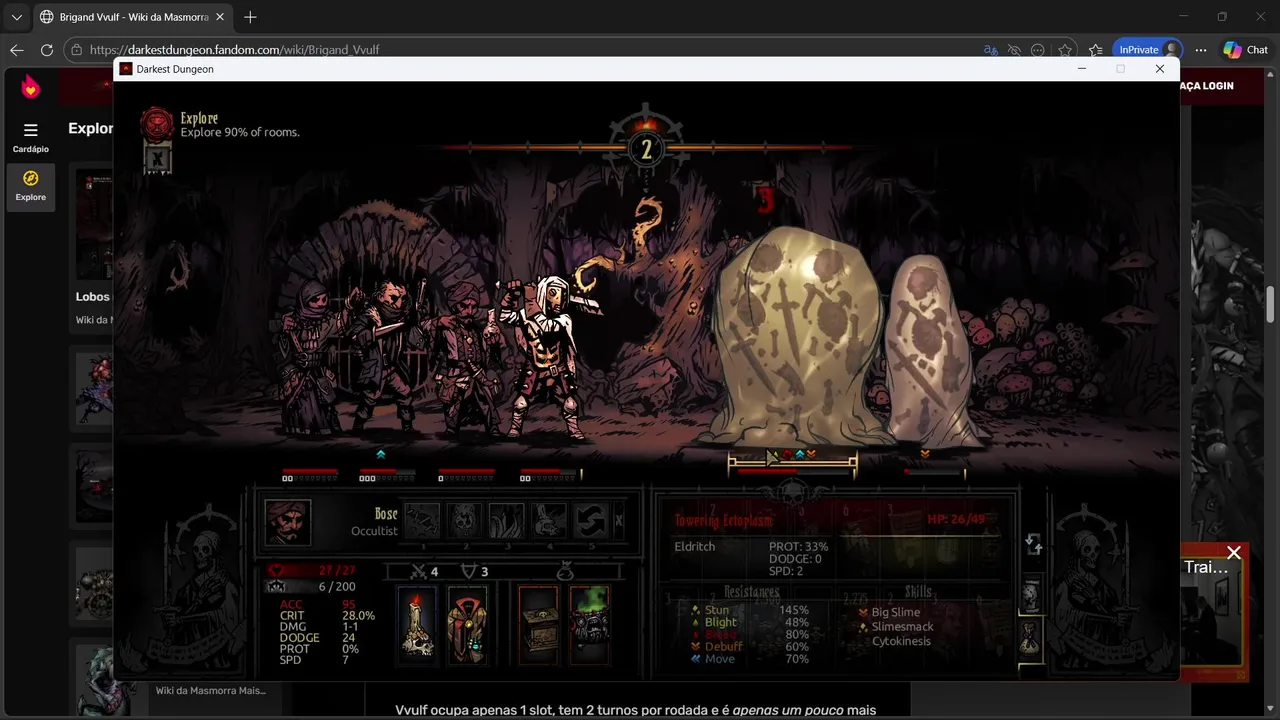Open the Copilot Chat button
Image resolution: width=1280 pixels, height=720 pixels.
1246,50
